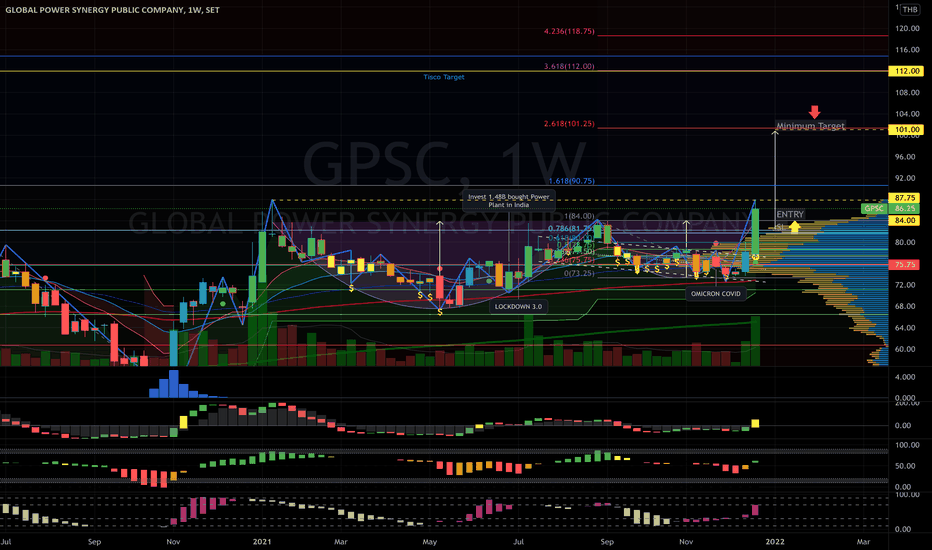Click the red 75.75 price tag
Image resolution: width=932 pixels, height=550 pixels.
(904, 265)
